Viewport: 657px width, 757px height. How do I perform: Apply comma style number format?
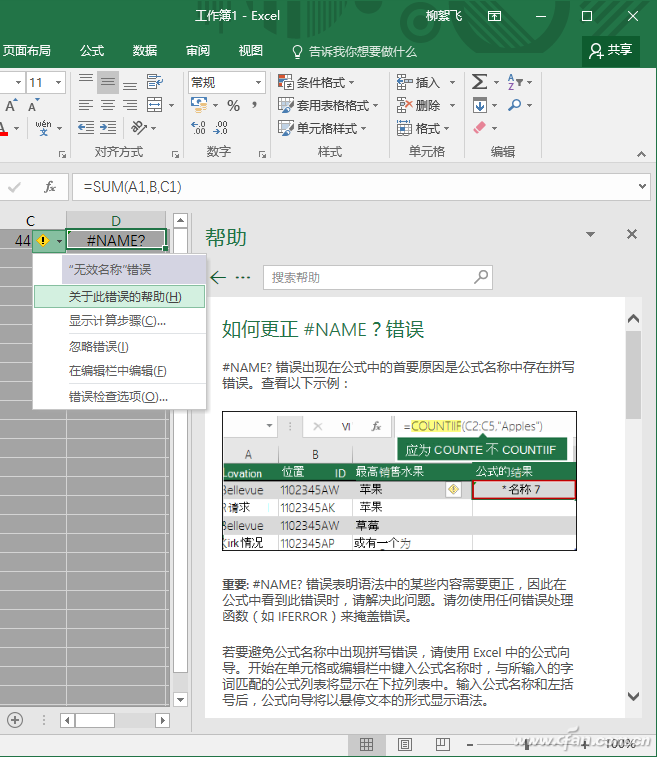[x=254, y=105]
